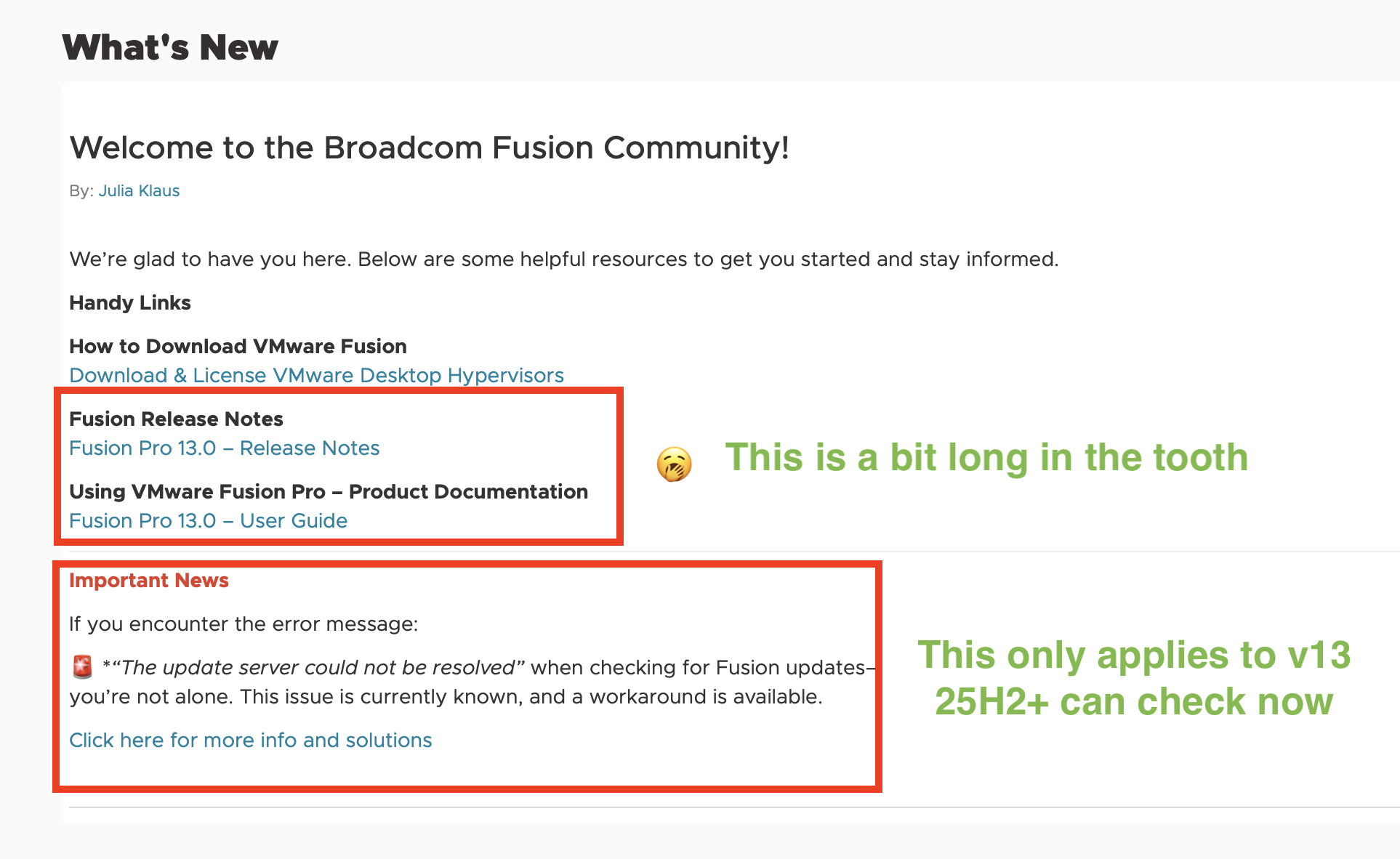Click here for more info and solutions
This screenshot has height=859, width=1400.
(x=250, y=740)
